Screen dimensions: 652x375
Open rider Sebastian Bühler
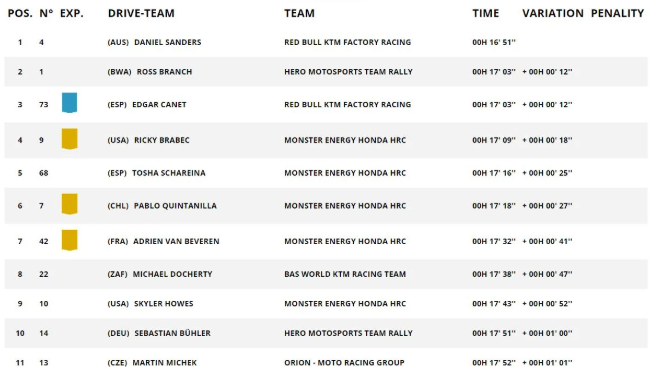click(172, 333)
